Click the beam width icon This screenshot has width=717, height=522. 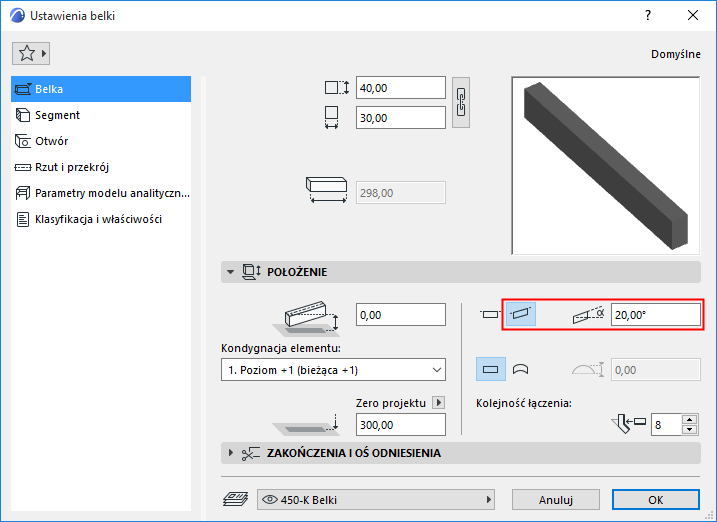click(x=332, y=117)
